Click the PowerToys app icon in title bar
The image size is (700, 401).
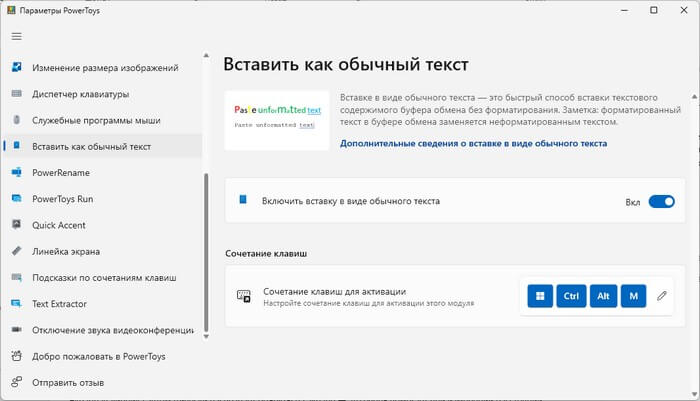tap(11, 10)
